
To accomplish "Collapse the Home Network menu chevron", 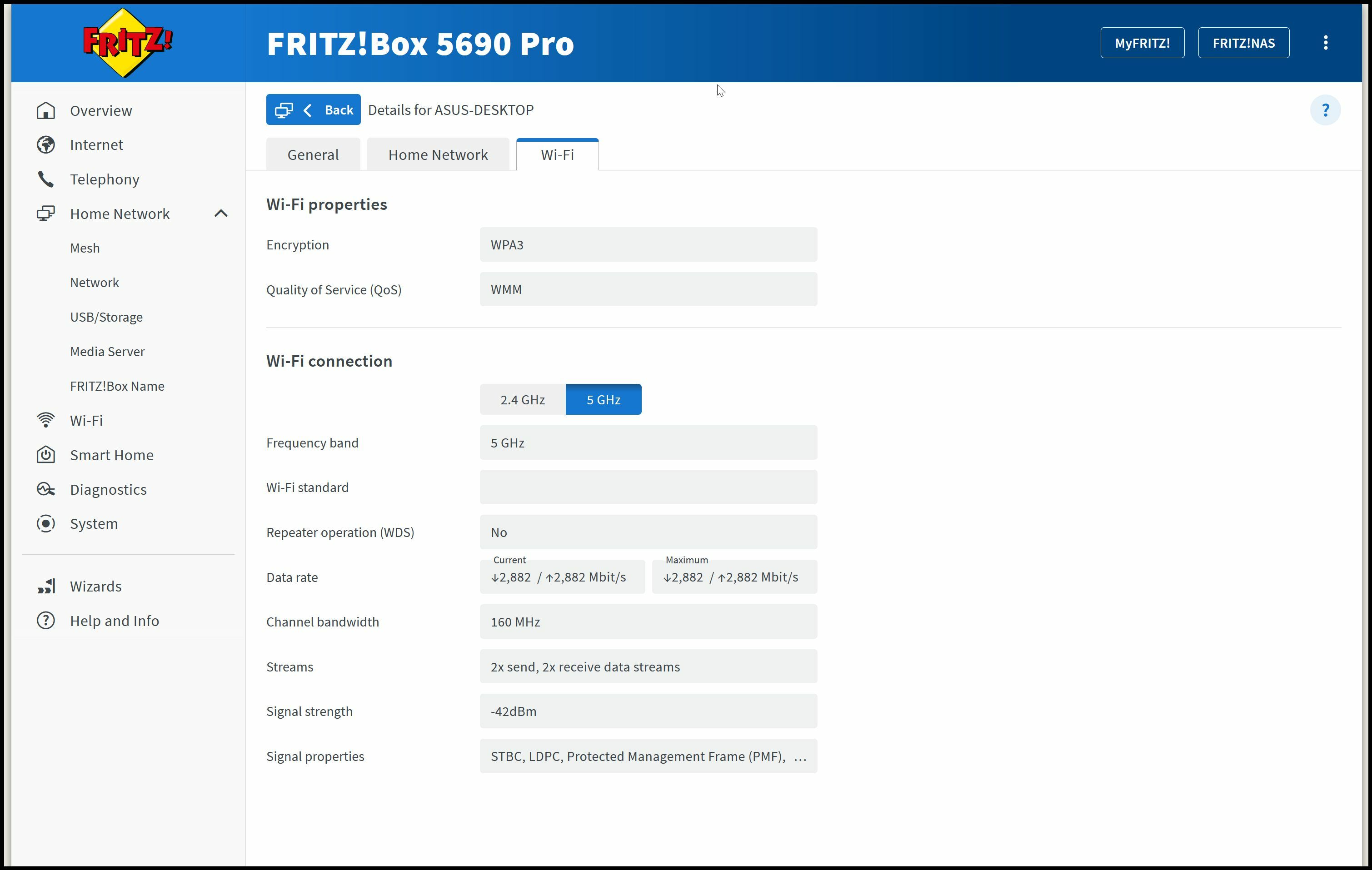I will tap(221, 214).
